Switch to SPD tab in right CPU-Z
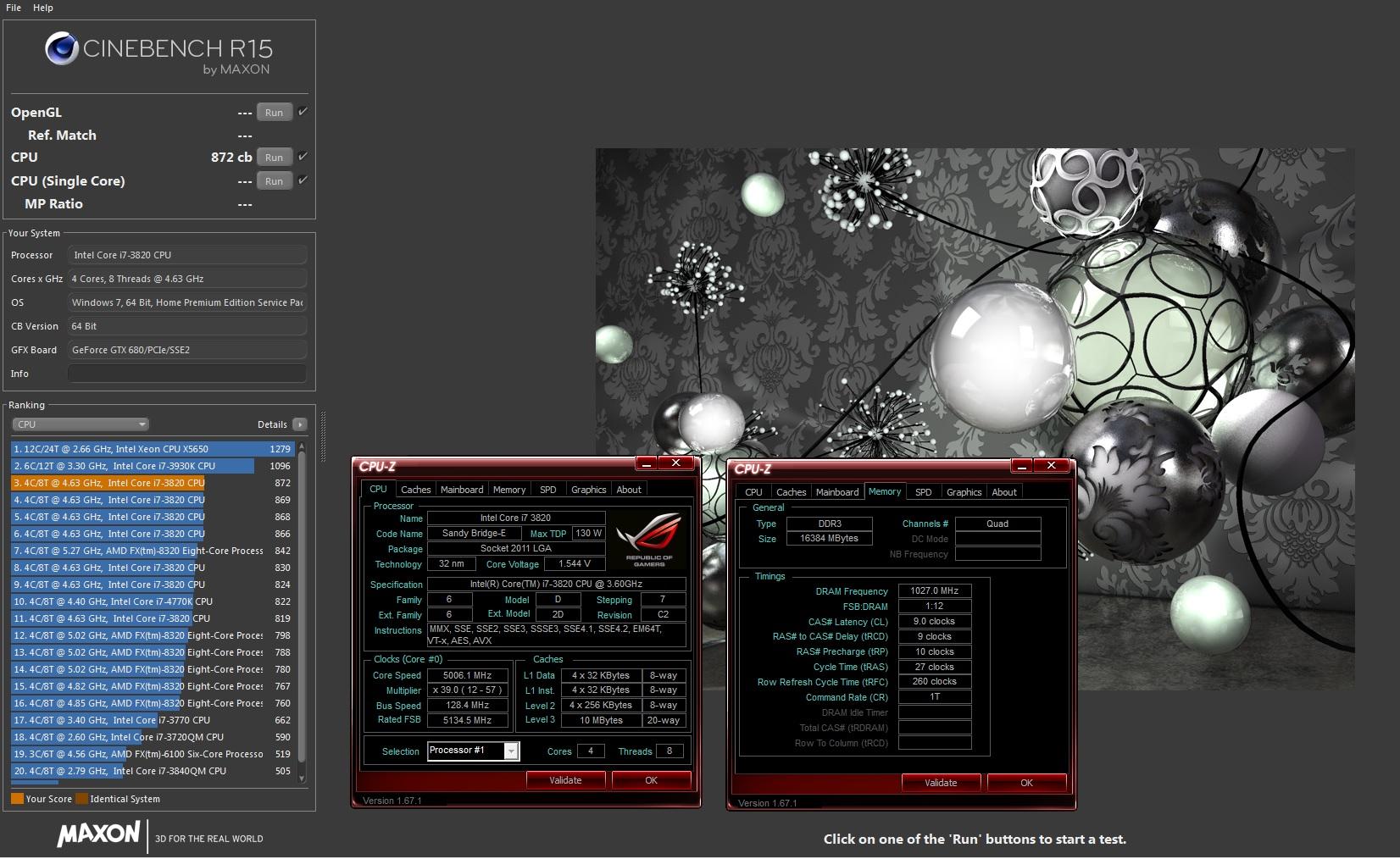Viewport: 1400px width, 859px height. 924,492
